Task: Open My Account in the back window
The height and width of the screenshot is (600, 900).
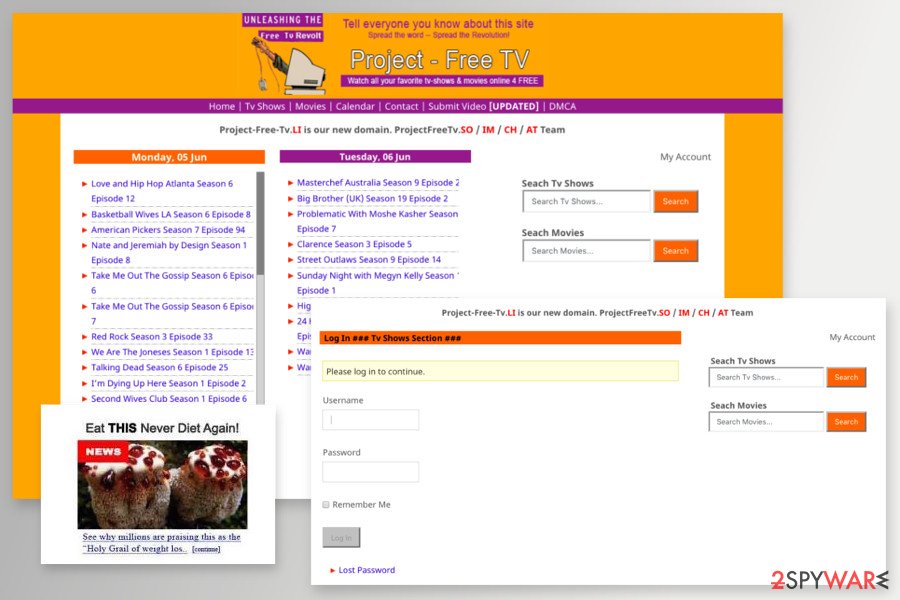Action: pyautogui.click(x=685, y=157)
